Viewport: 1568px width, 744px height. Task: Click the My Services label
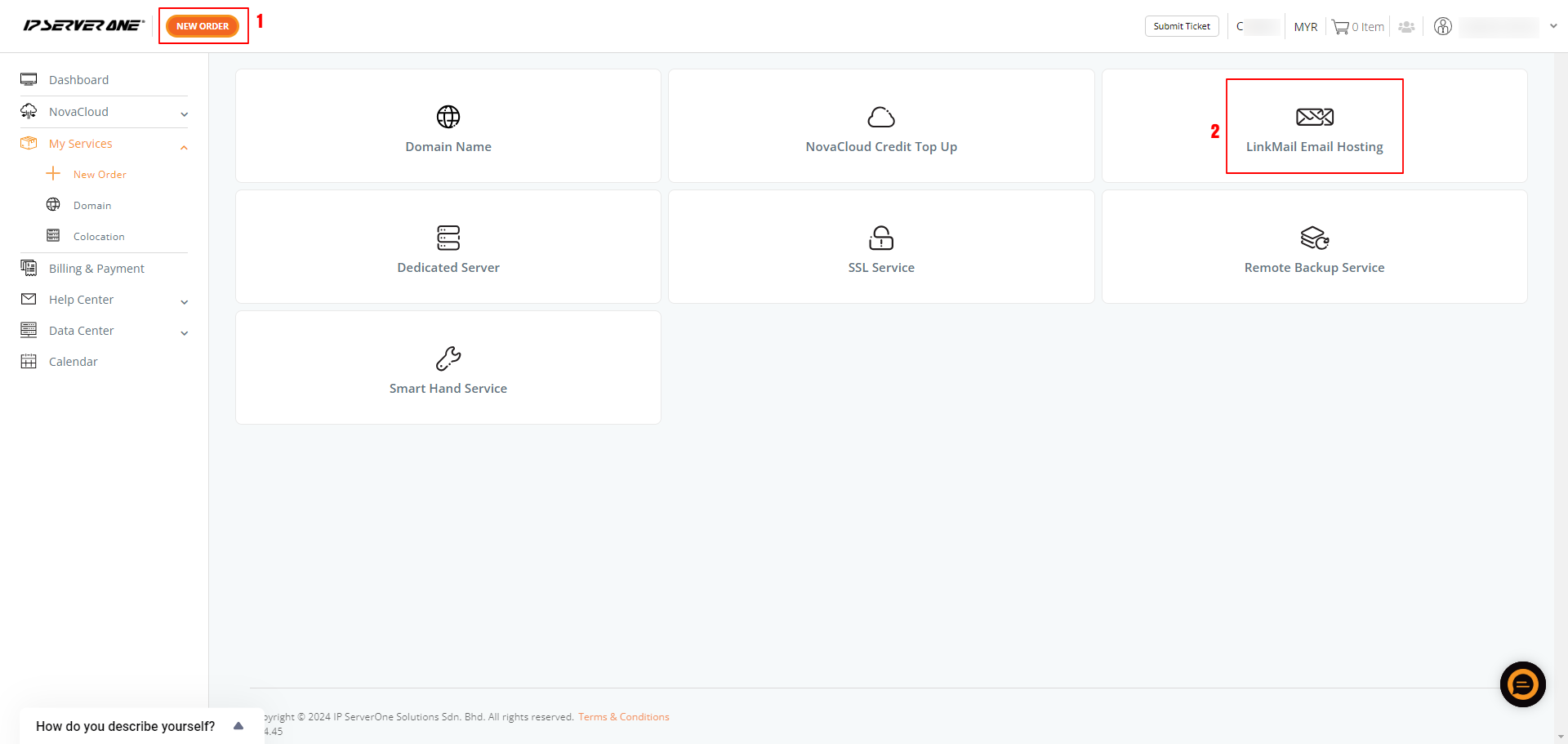point(81,144)
